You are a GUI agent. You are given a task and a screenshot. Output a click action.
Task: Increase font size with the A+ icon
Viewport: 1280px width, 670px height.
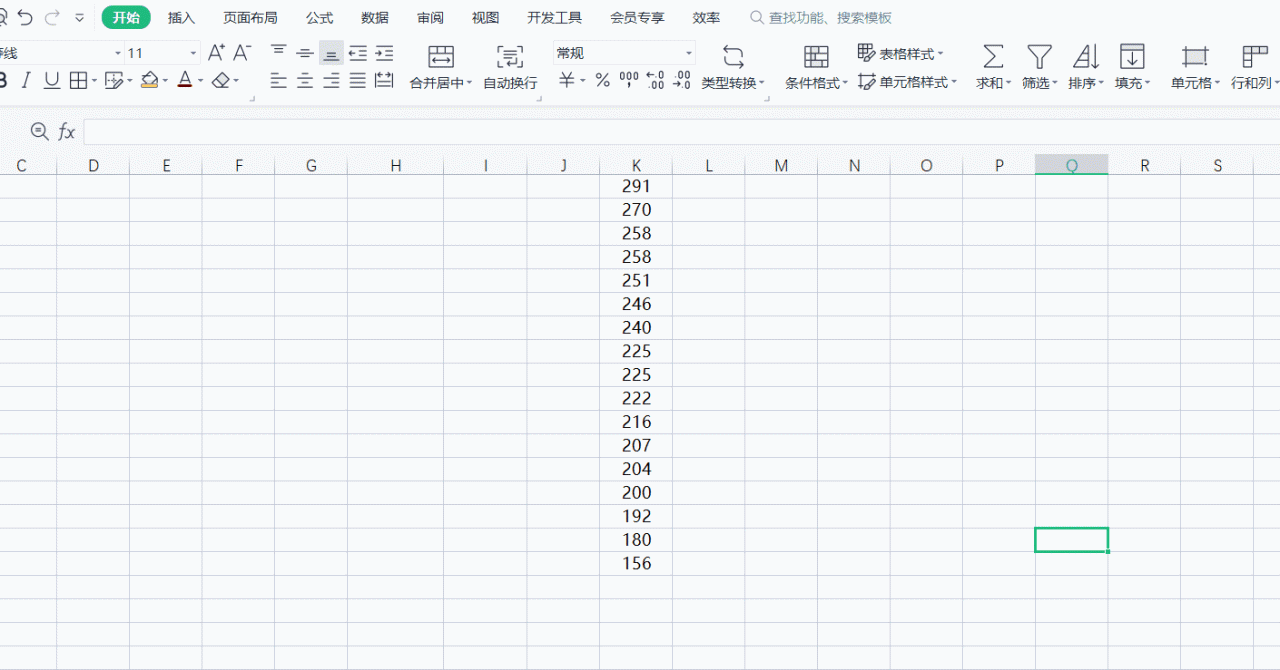[x=216, y=53]
